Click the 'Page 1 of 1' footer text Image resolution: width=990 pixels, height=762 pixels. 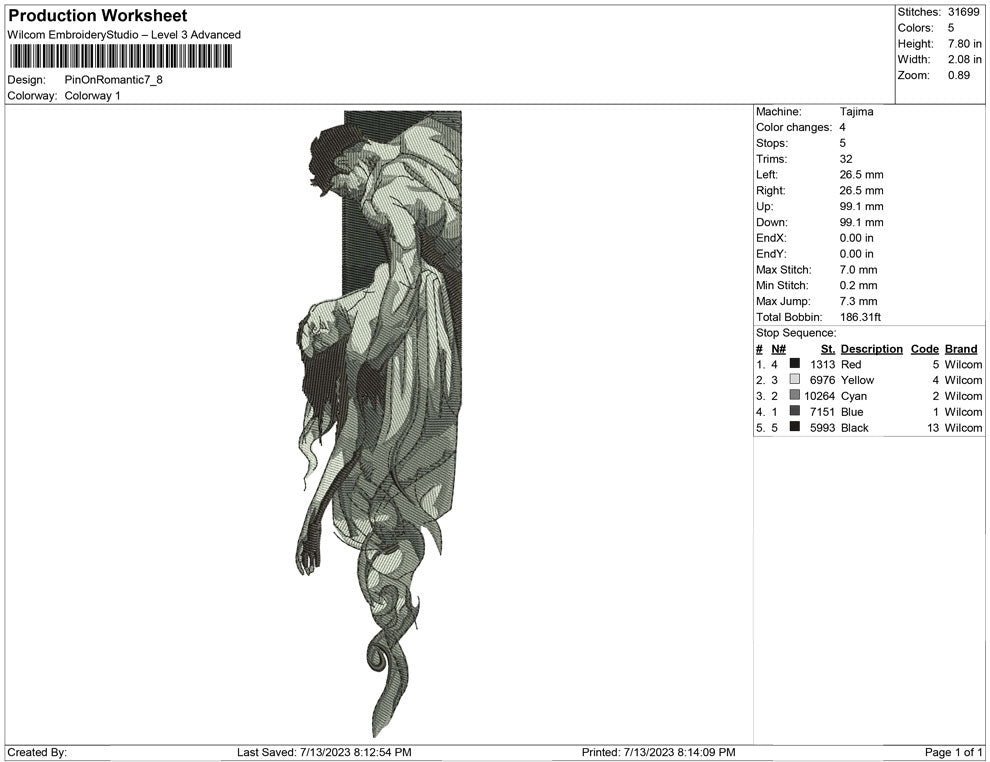pos(953,752)
